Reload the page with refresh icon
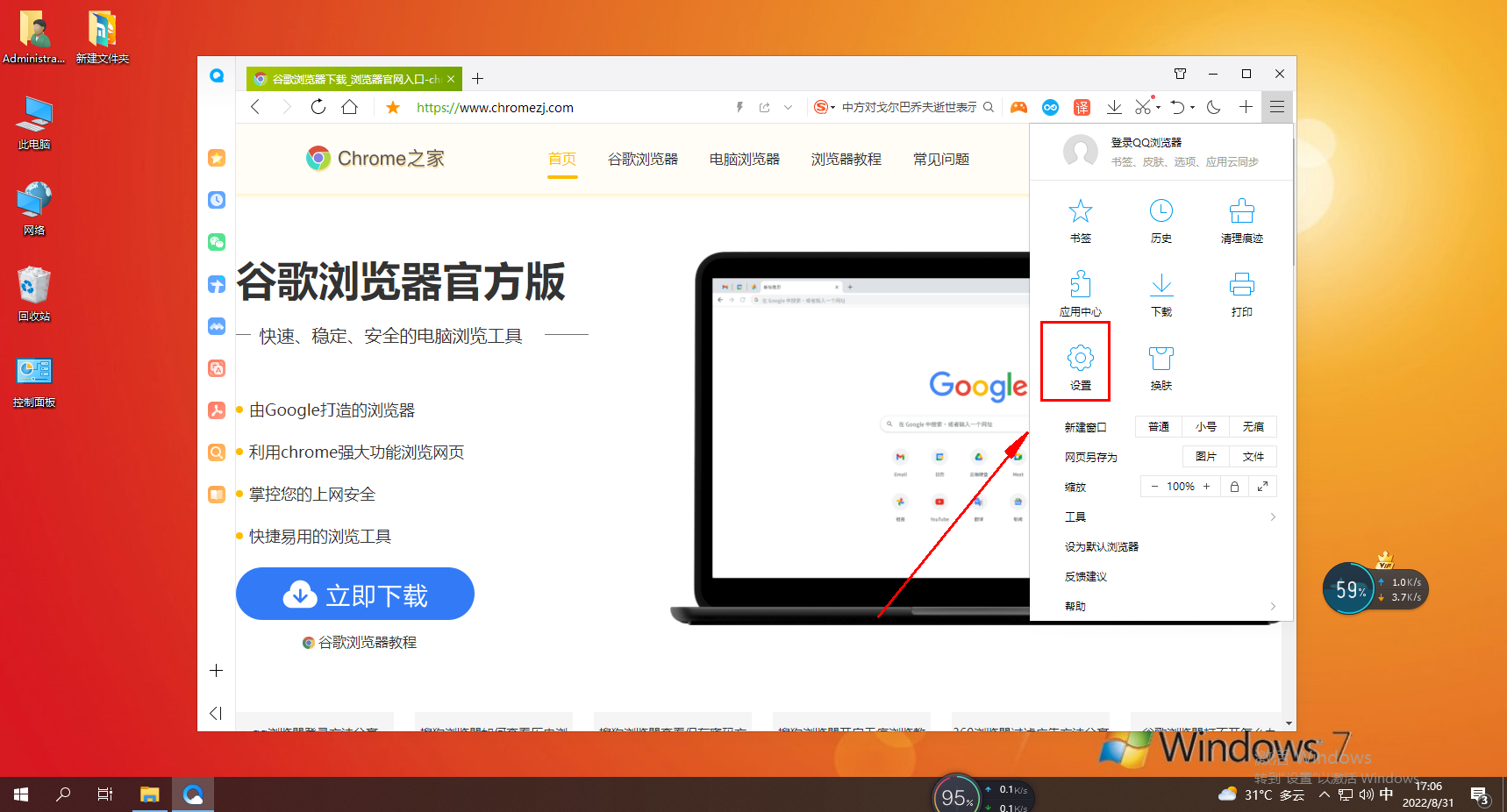The image size is (1507, 812). pos(318,107)
